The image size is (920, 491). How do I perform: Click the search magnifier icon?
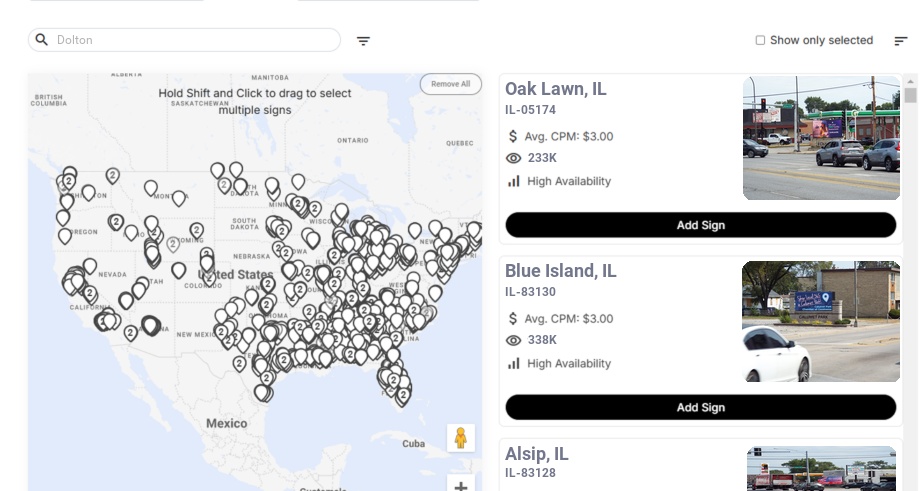coord(42,40)
